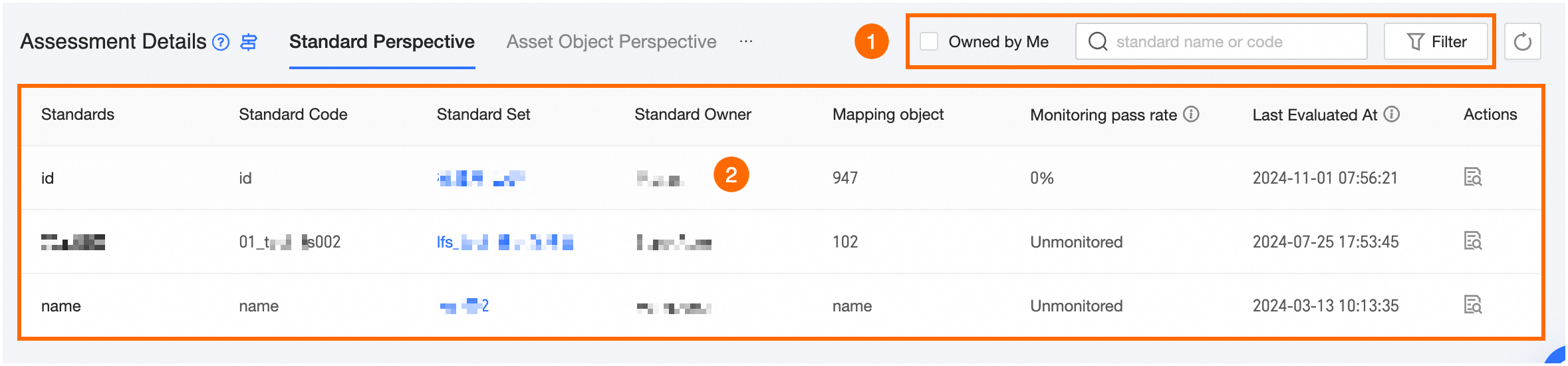Click the Standards cell in the name row
This screenshot has height=366, width=1568.
pos(61,306)
